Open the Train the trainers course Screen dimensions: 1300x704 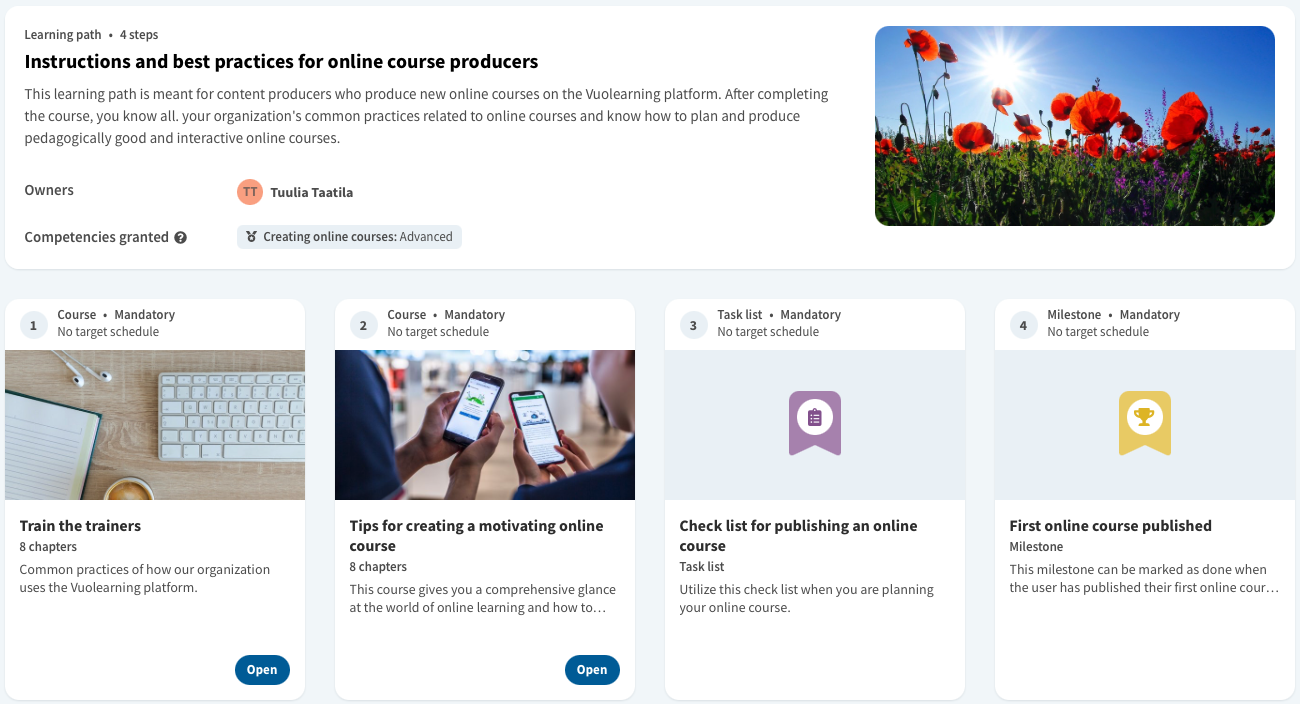click(x=262, y=670)
